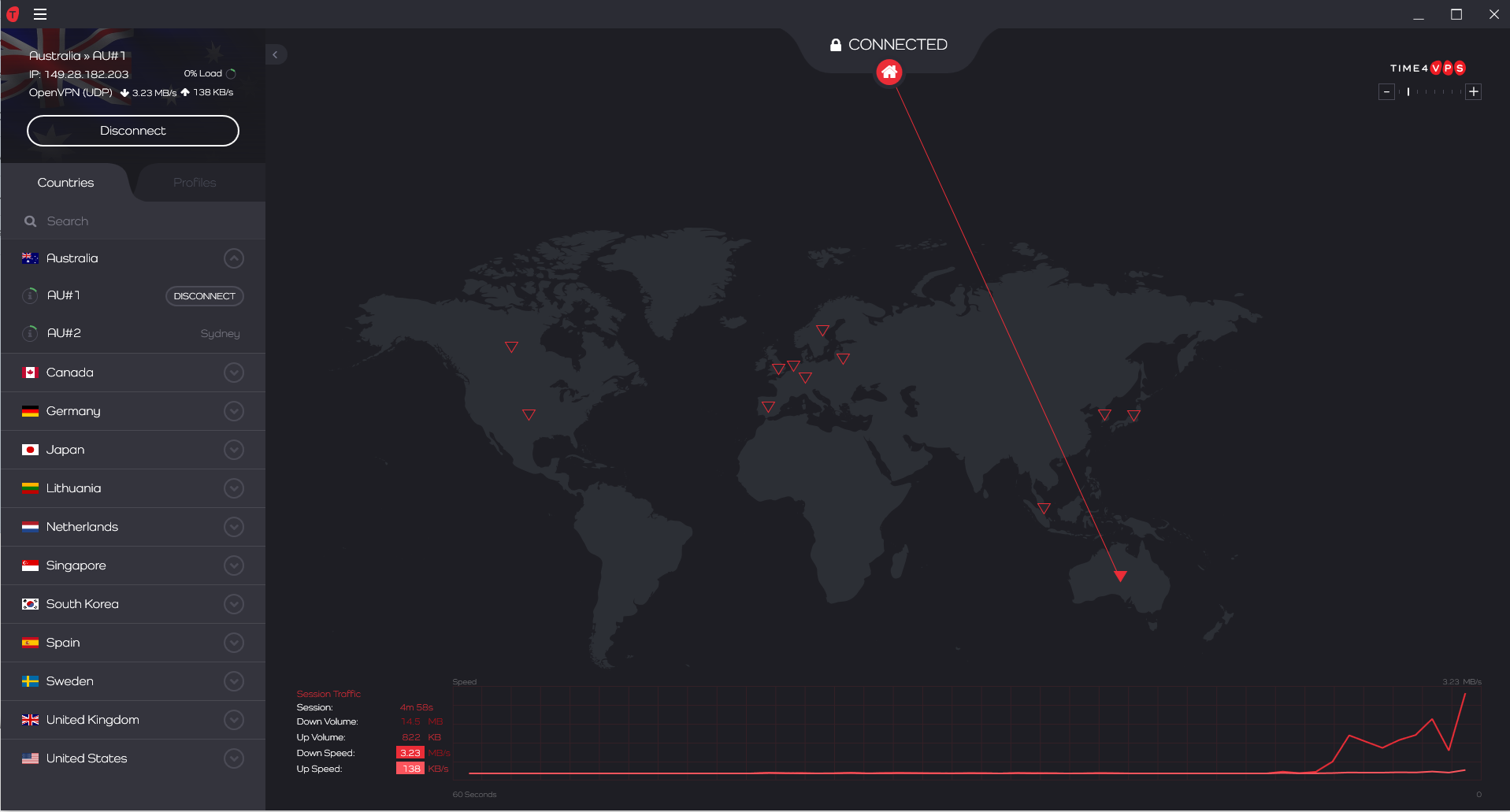Open the hamburger menu
The height and width of the screenshot is (812, 1510).
pyautogui.click(x=40, y=14)
